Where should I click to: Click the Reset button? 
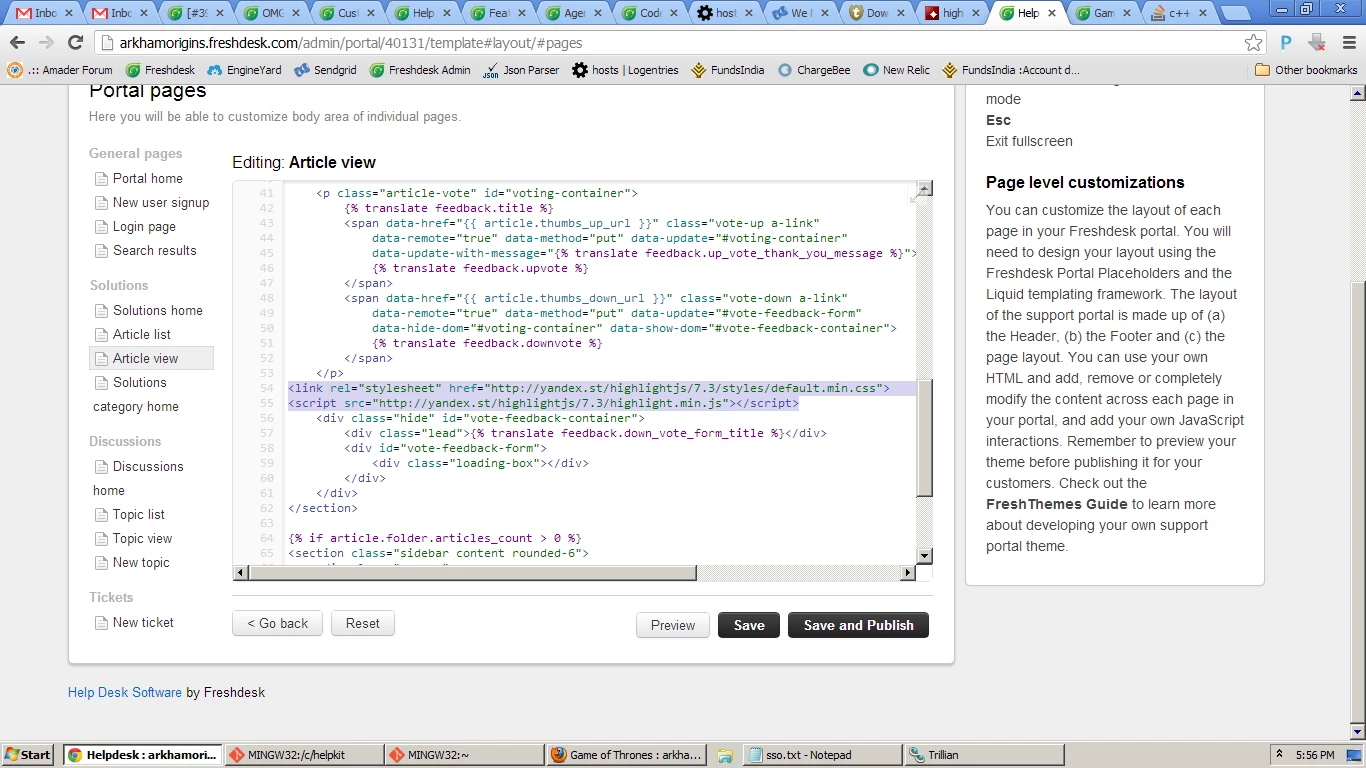click(x=363, y=623)
